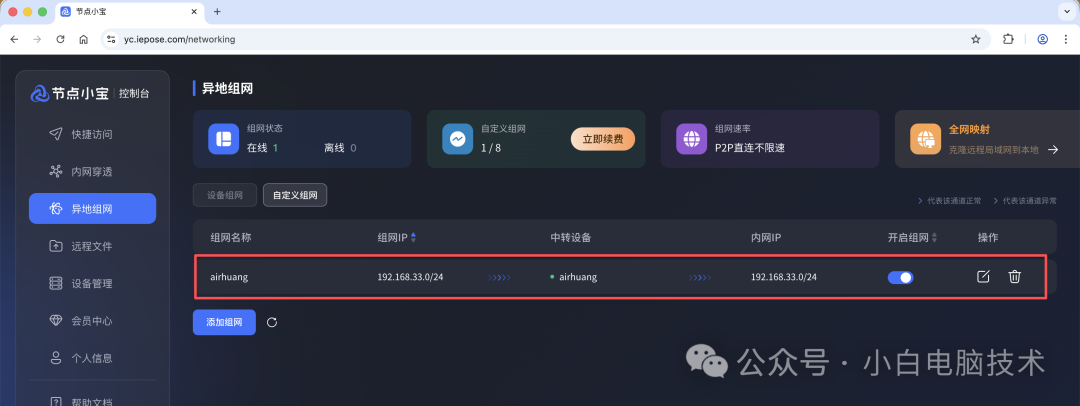Click 添加组网 to add a network
This screenshot has width=1080, height=406.
point(224,322)
